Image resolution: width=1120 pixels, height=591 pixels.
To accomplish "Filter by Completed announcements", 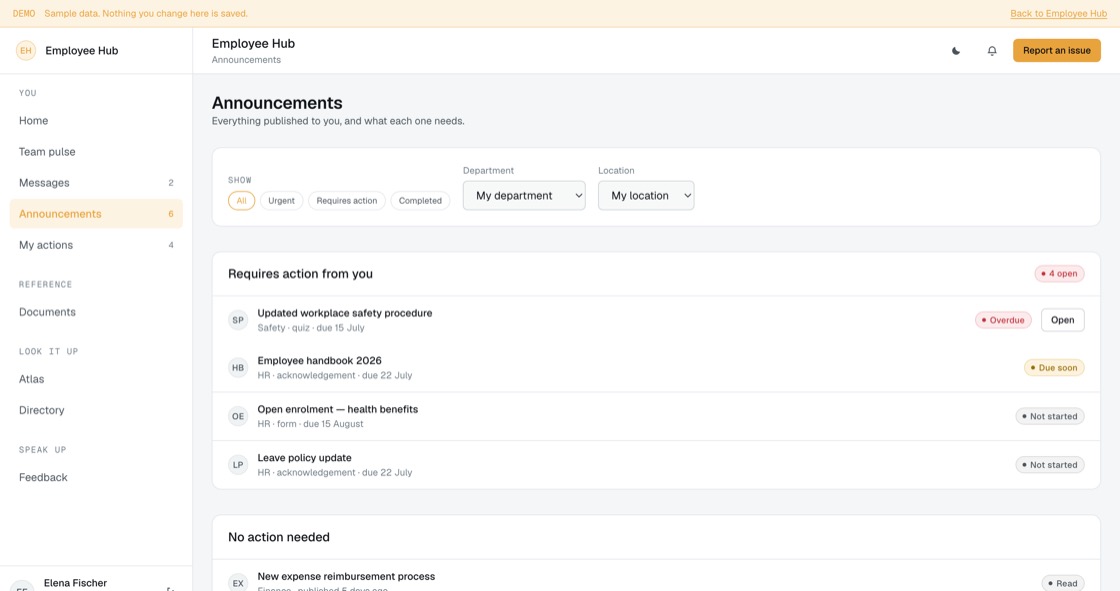I will coord(420,201).
